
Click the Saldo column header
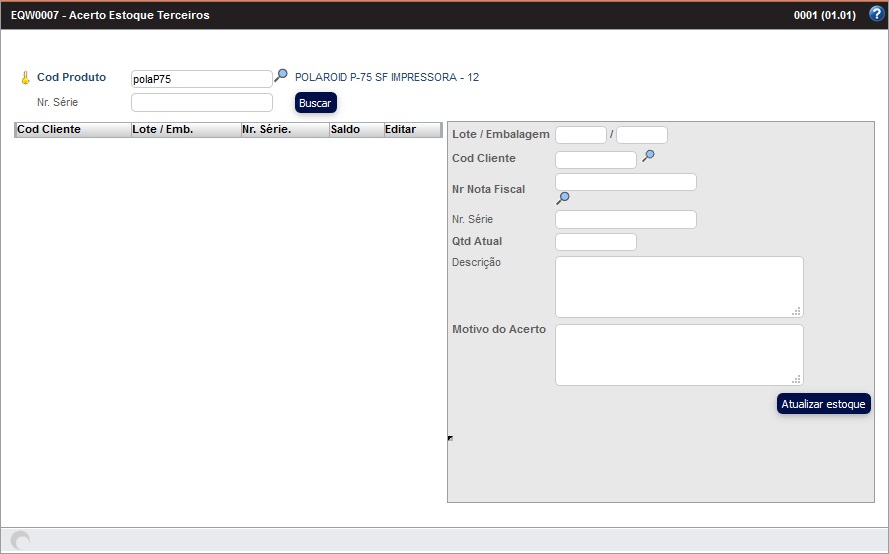click(x=355, y=130)
